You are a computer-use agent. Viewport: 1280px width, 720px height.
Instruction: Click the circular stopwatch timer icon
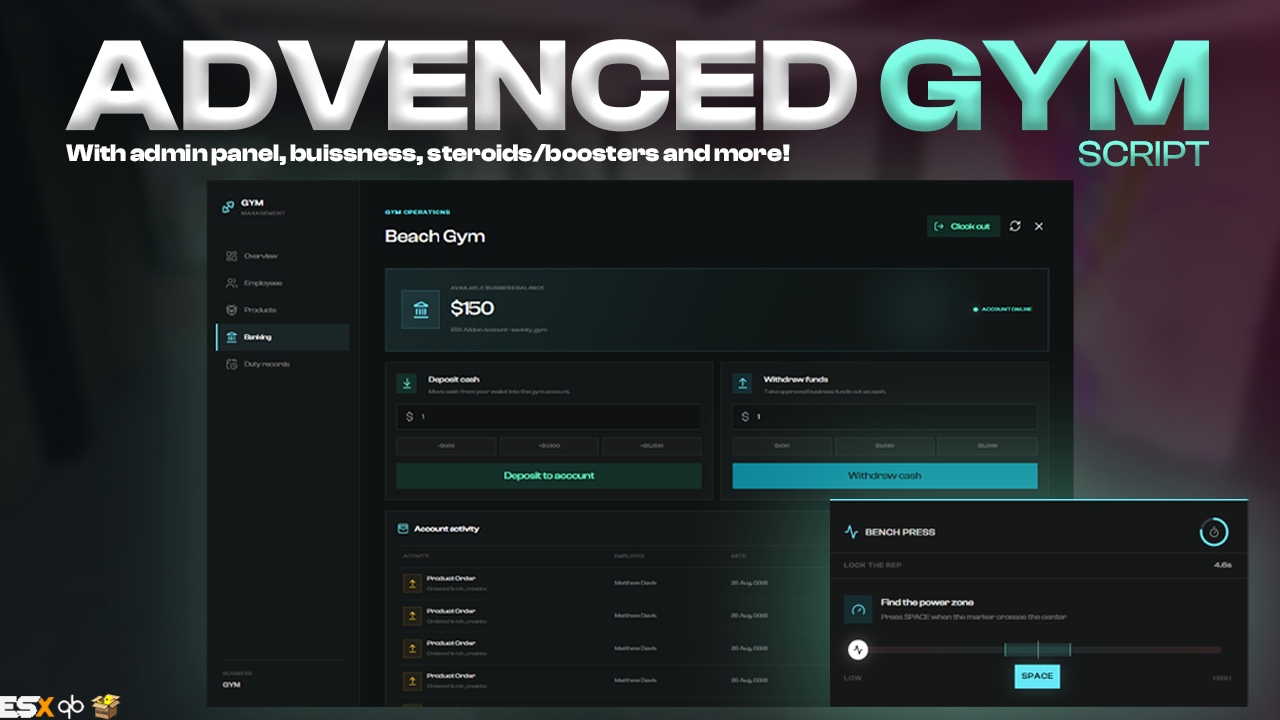pos(1214,532)
